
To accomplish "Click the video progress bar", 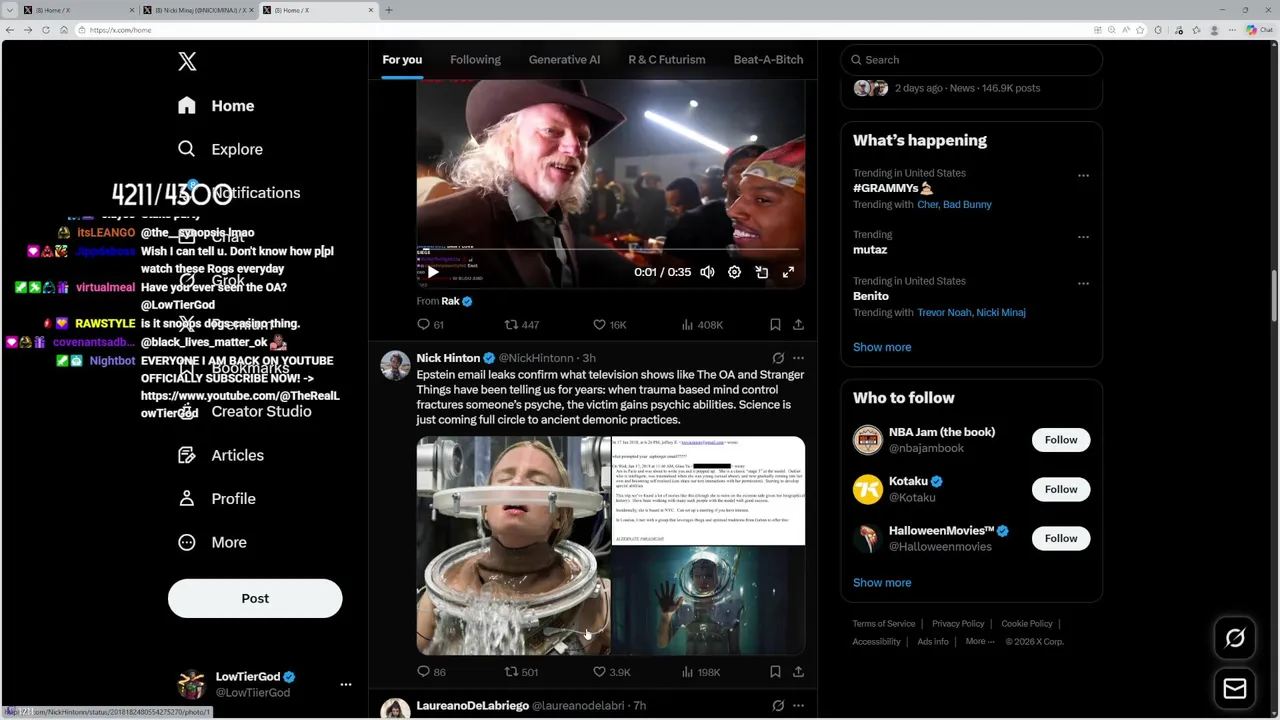I will 610,249.
